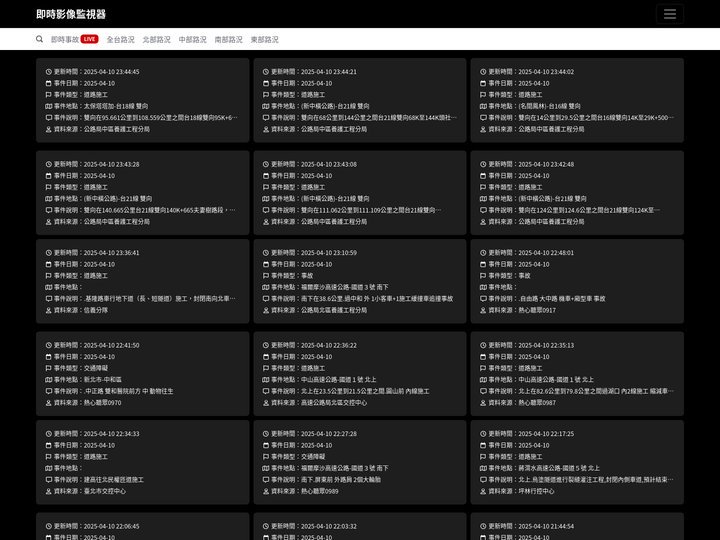Click the clock icon beside 2025-04-10 22:27:28
This screenshot has width=720, height=540.
(x=265, y=434)
